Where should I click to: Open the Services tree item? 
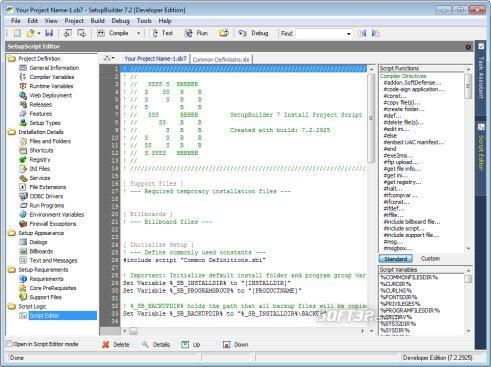click(x=40, y=178)
